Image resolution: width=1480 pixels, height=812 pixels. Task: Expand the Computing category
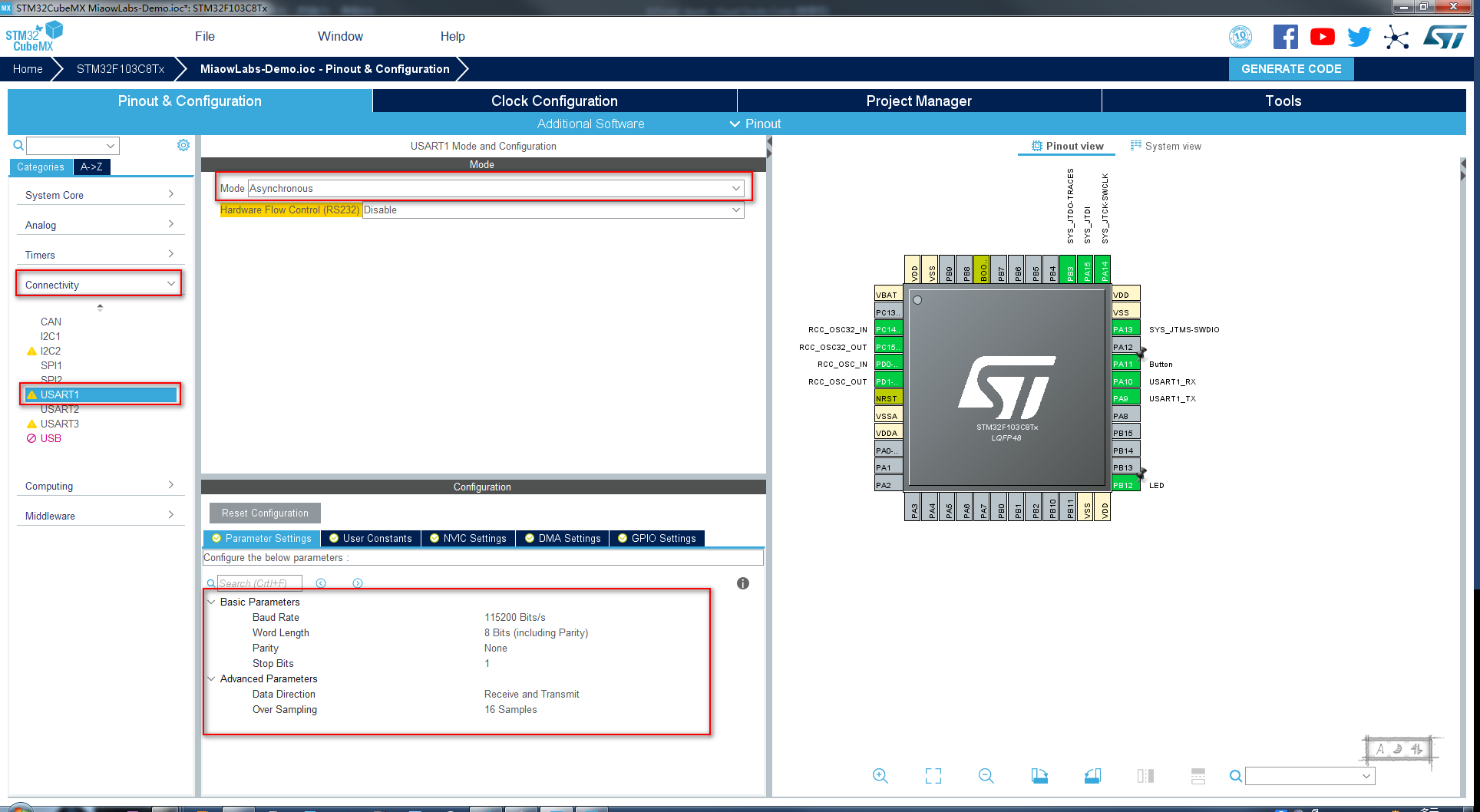pos(100,486)
